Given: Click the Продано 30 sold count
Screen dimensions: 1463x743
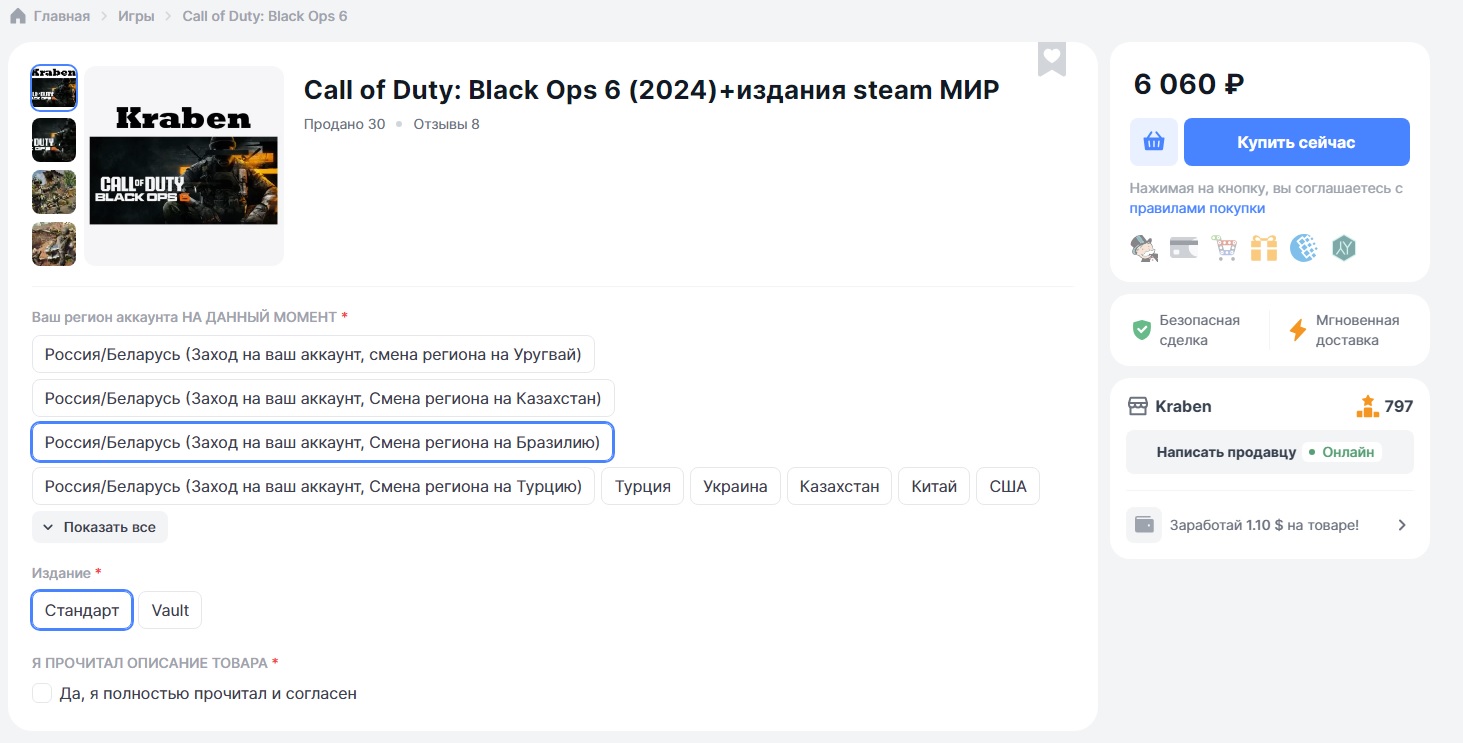Looking at the screenshot, I should pyautogui.click(x=344, y=124).
